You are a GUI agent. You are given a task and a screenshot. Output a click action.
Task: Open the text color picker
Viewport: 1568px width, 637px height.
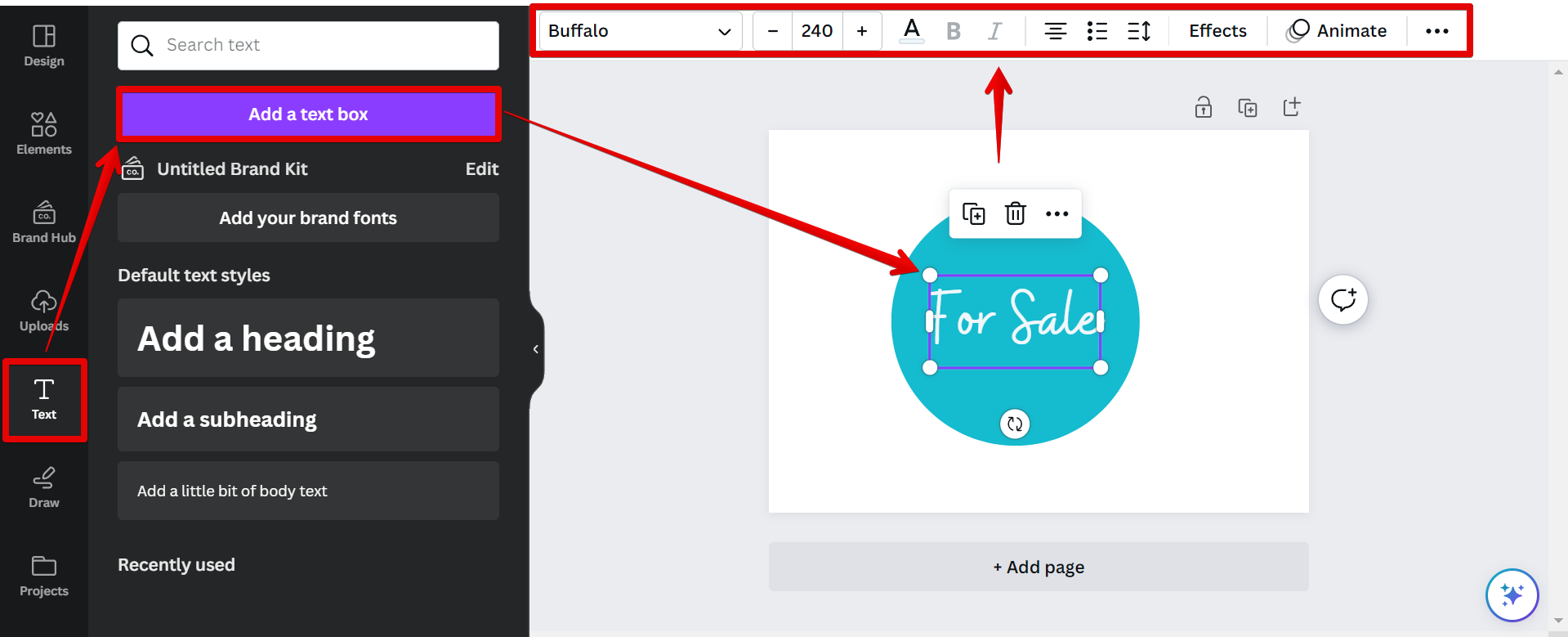[911, 31]
